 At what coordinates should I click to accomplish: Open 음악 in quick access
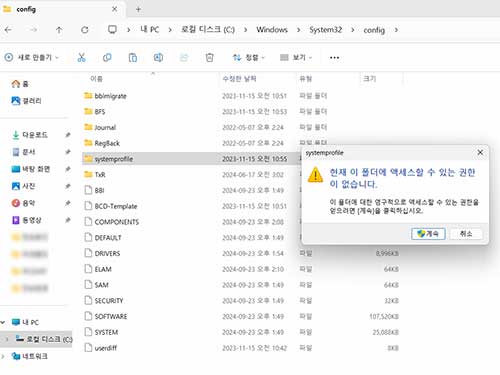(x=23, y=203)
